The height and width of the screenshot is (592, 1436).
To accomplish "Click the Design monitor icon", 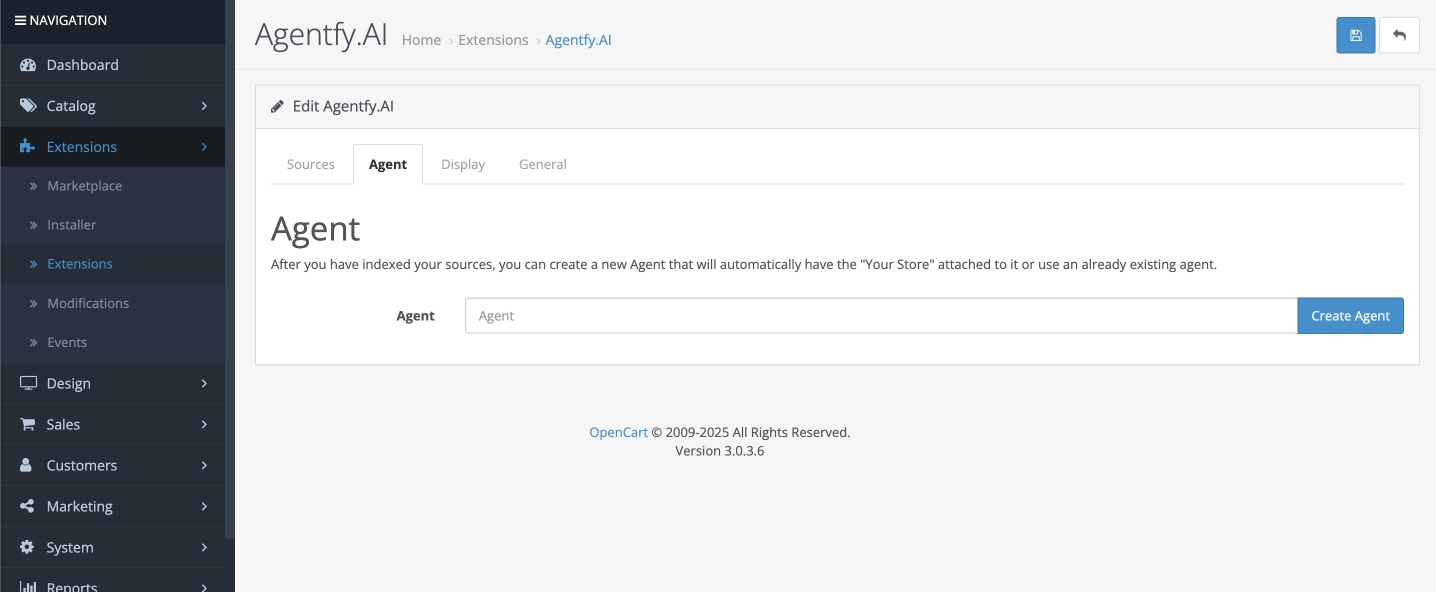I will pos(27,383).
